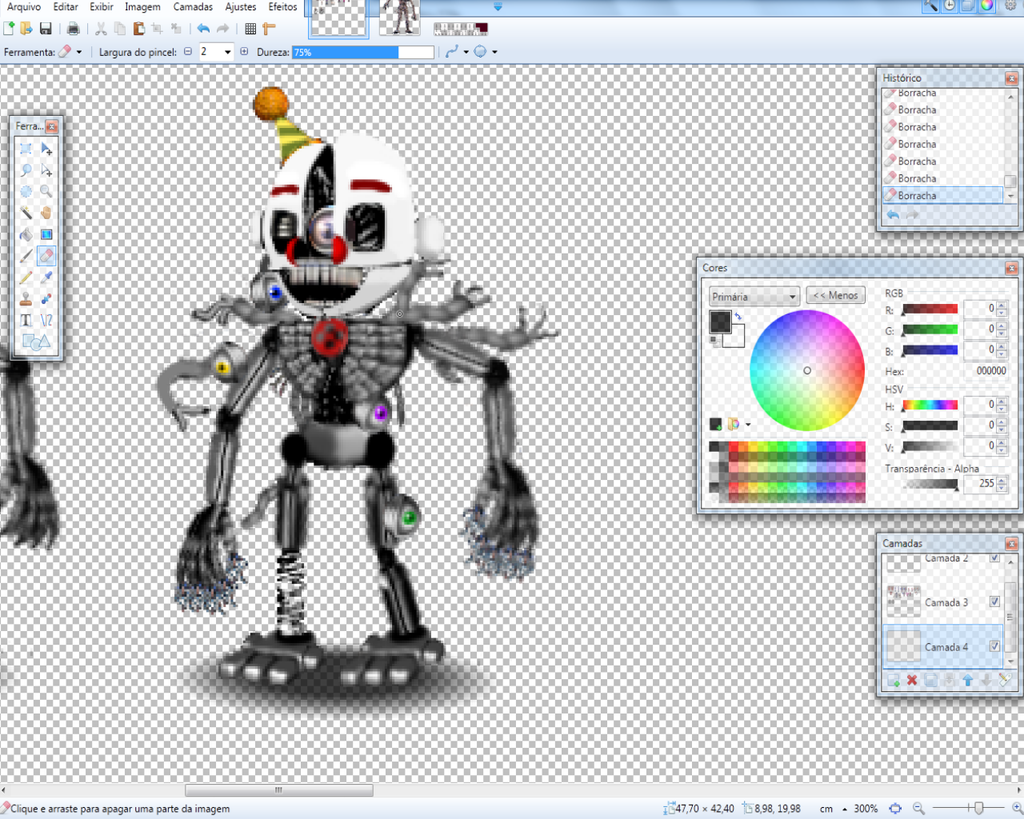
Task: Select the Move Selected Pixels tool
Action: (46, 149)
